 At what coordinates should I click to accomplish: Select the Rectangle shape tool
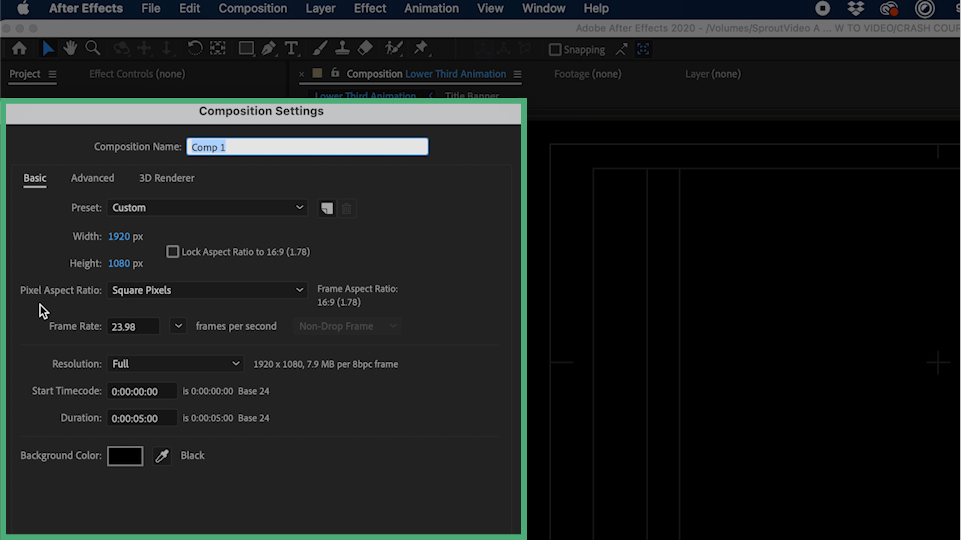(245, 48)
